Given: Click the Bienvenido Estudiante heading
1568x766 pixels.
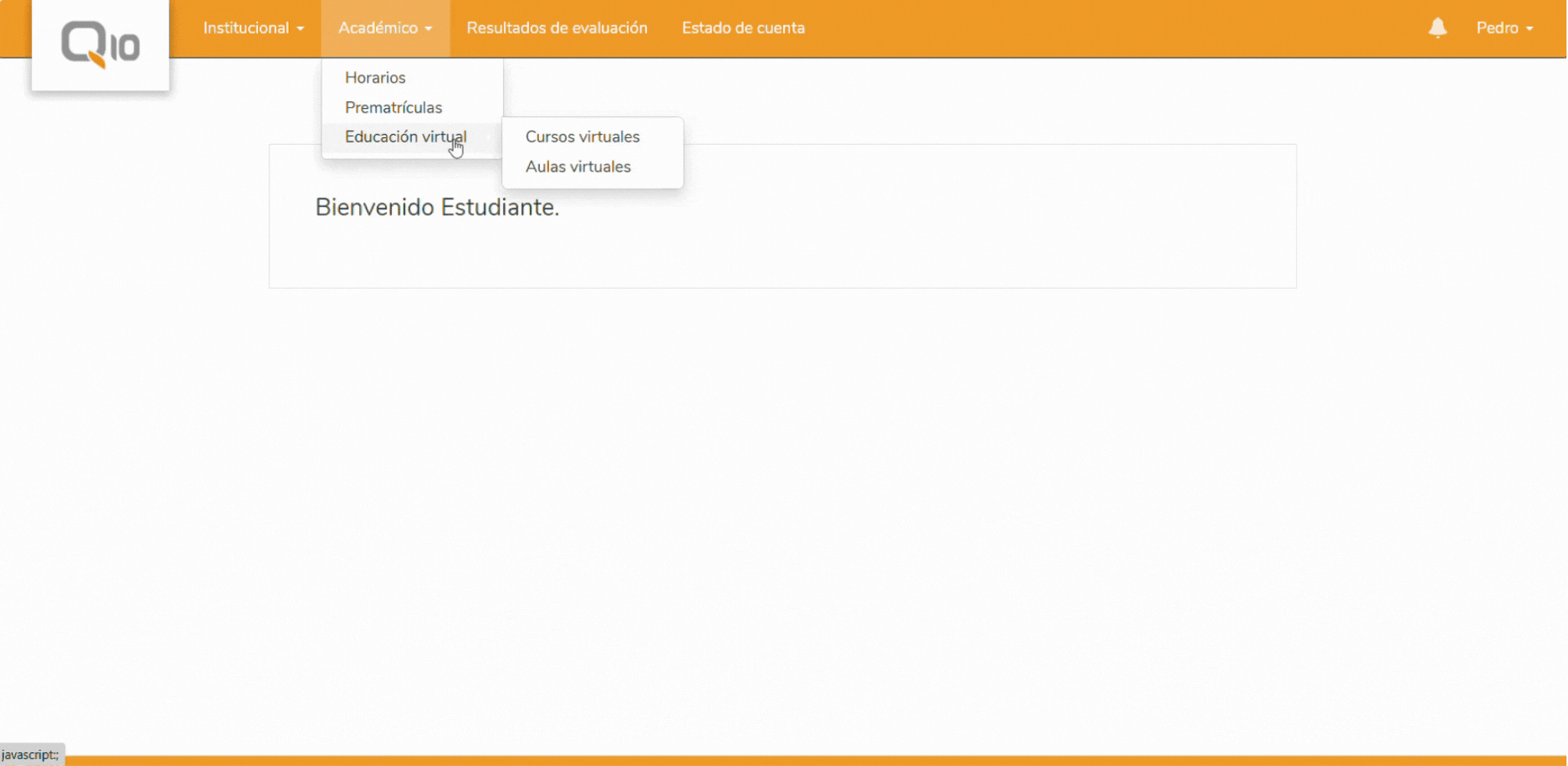Looking at the screenshot, I should 437,208.
